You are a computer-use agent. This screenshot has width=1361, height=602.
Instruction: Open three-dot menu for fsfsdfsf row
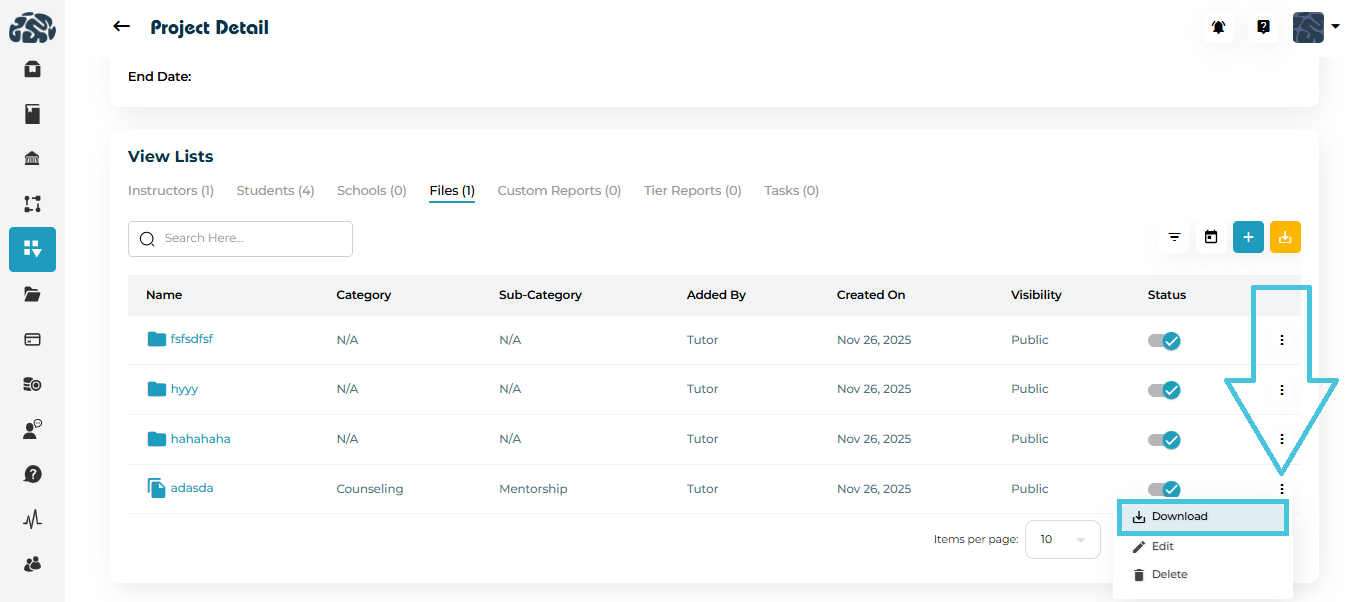1281,340
